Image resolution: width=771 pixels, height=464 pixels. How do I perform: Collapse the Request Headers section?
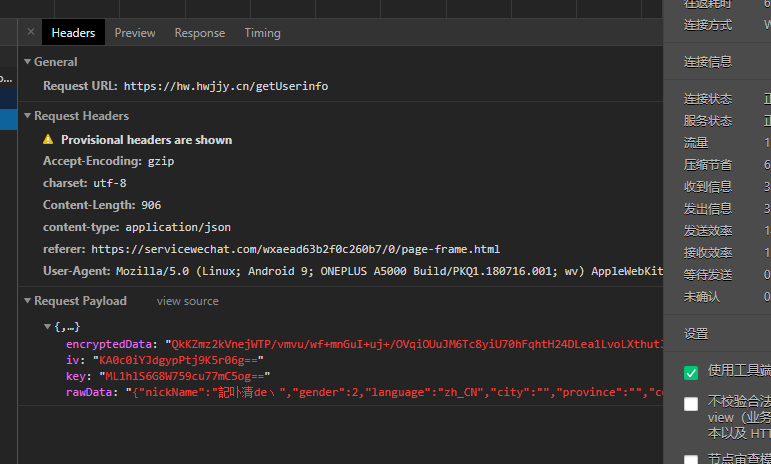(x=28, y=116)
